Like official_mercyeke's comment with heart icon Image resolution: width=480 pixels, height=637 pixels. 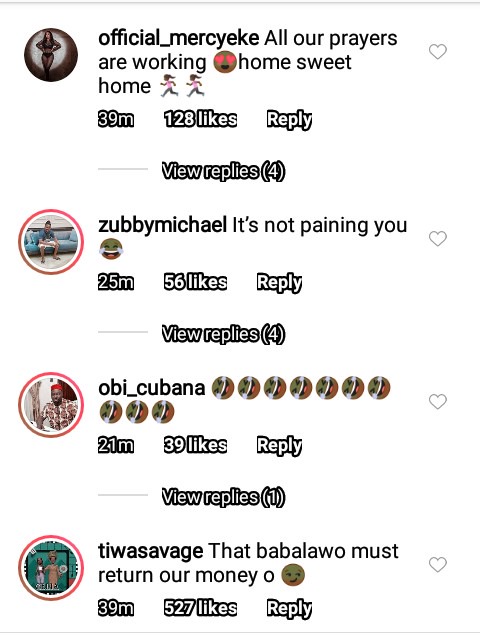click(438, 51)
